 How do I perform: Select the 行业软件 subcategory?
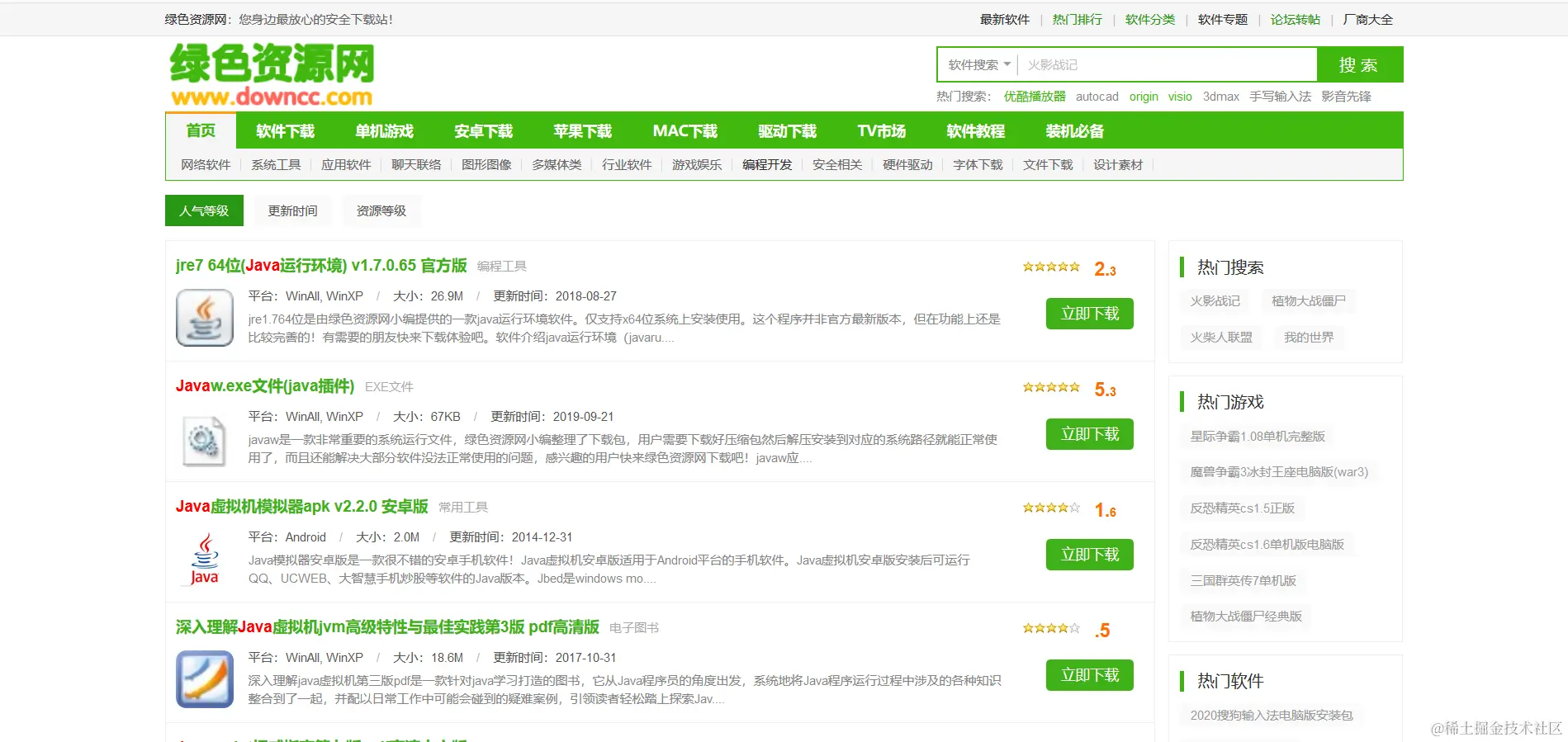pos(627,164)
